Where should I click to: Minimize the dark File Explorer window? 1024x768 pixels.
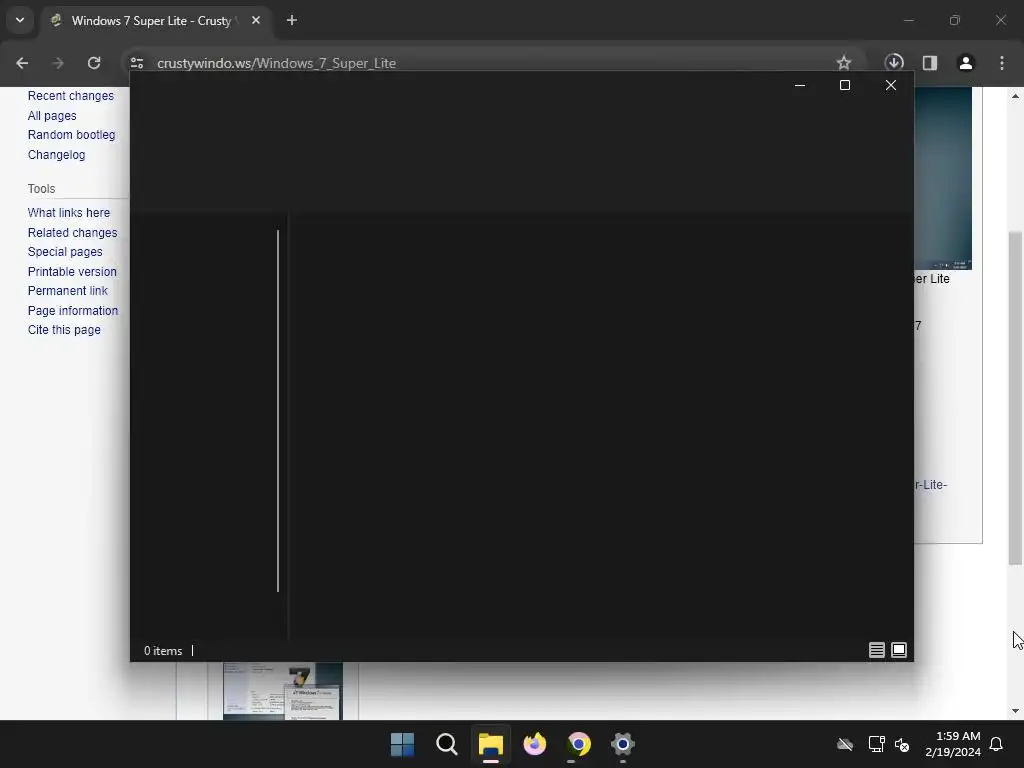[799, 86]
